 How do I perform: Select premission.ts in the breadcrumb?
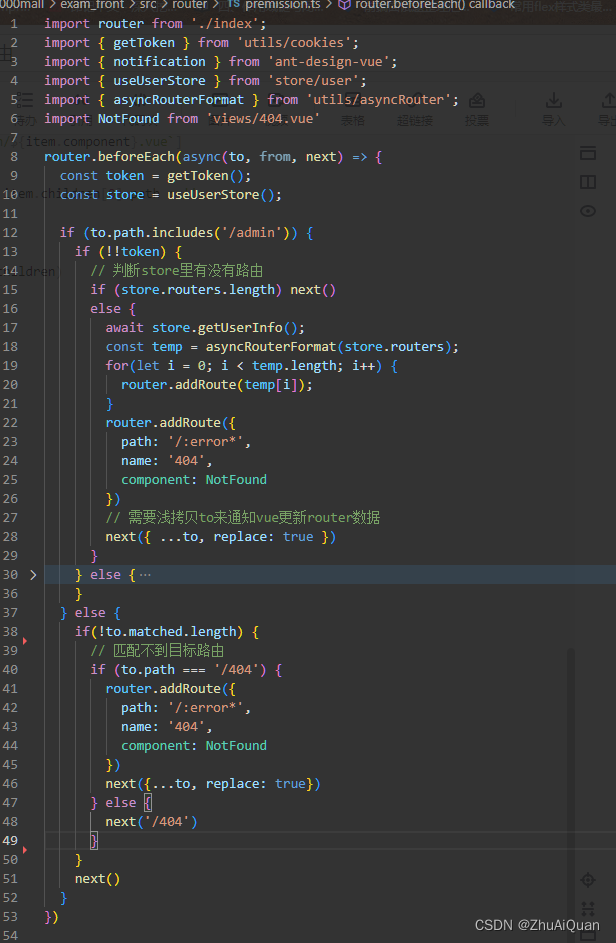click(x=283, y=4)
